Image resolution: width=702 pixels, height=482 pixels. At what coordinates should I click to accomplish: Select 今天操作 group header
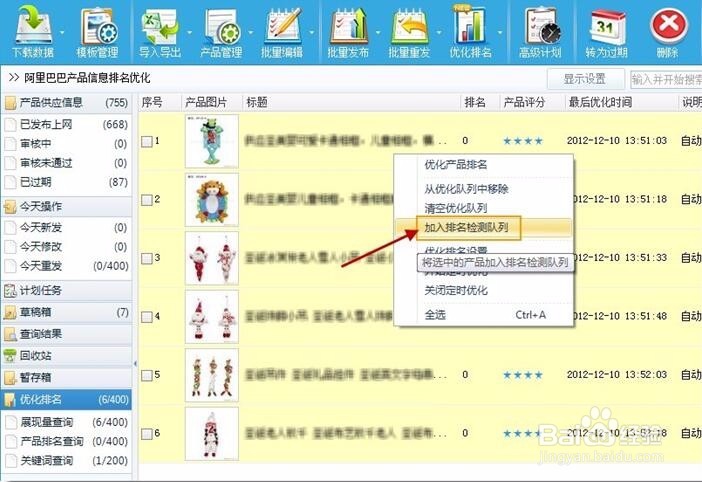pos(66,207)
